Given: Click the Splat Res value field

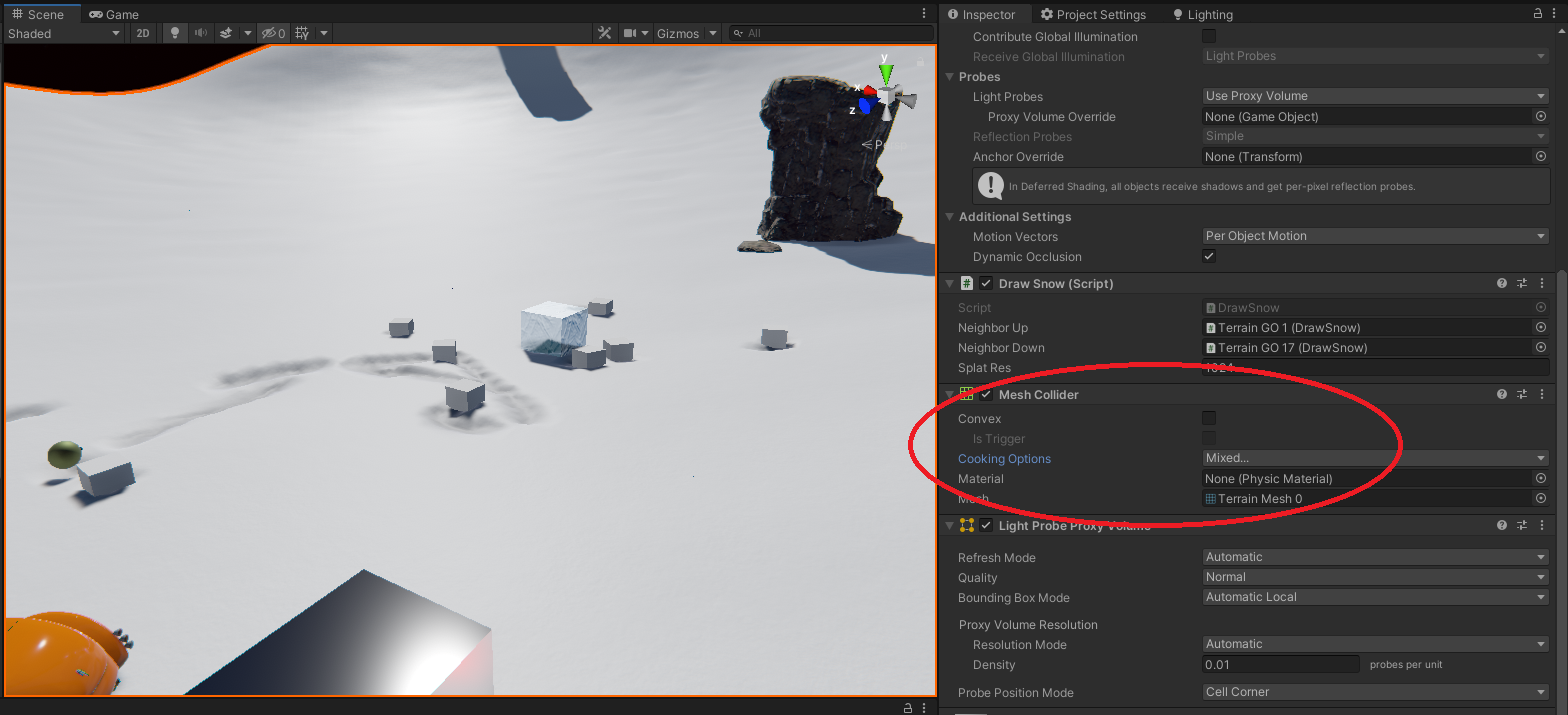Looking at the screenshot, I should click(1376, 367).
